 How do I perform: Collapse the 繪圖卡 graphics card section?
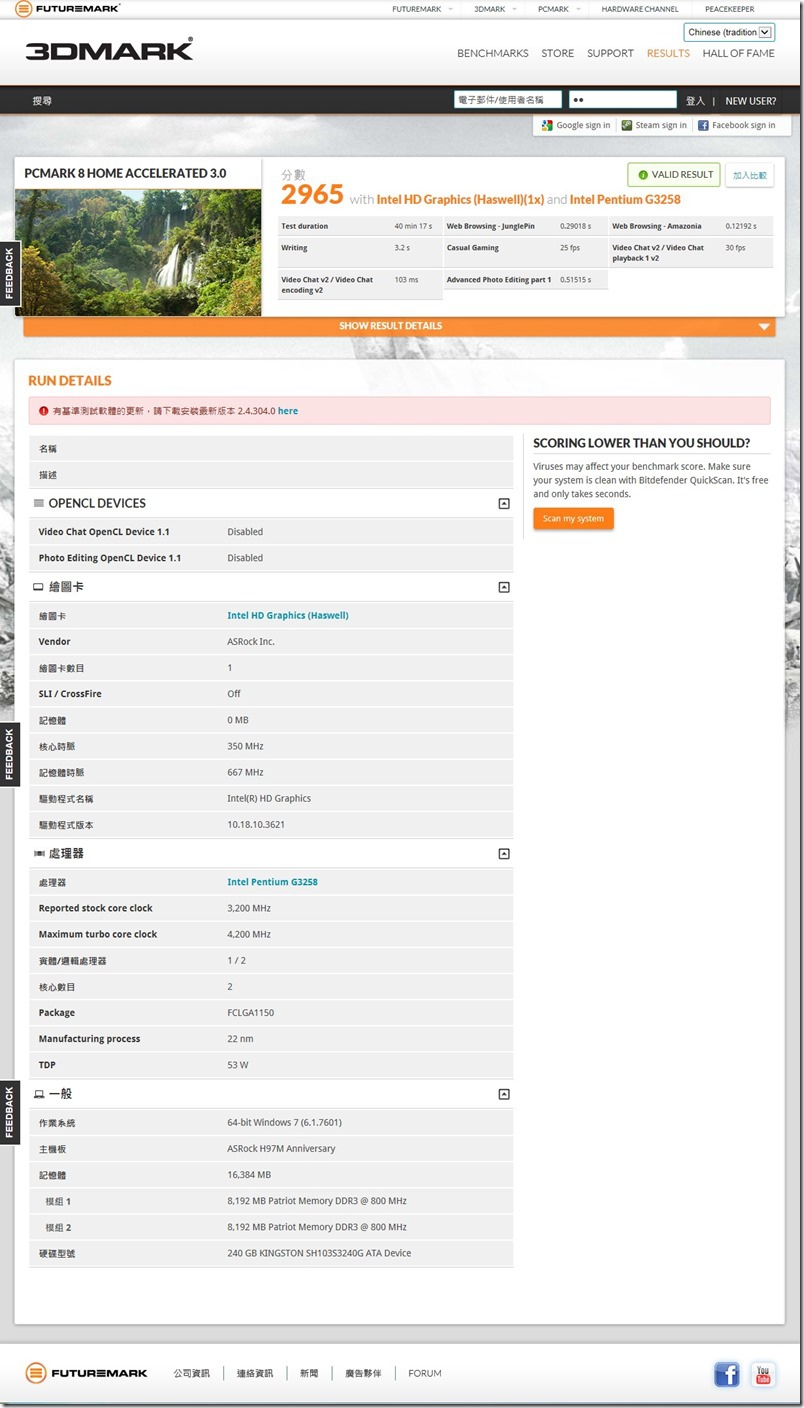[504, 587]
